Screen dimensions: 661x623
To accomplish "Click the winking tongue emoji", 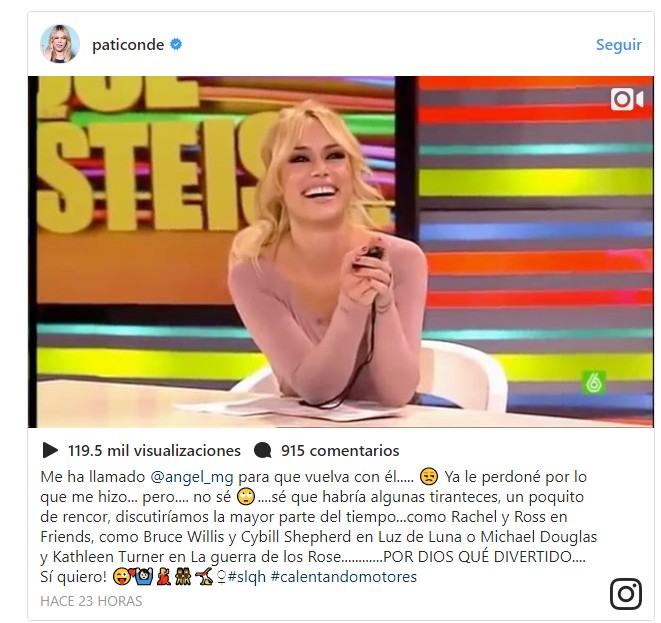I will coord(122,577).
